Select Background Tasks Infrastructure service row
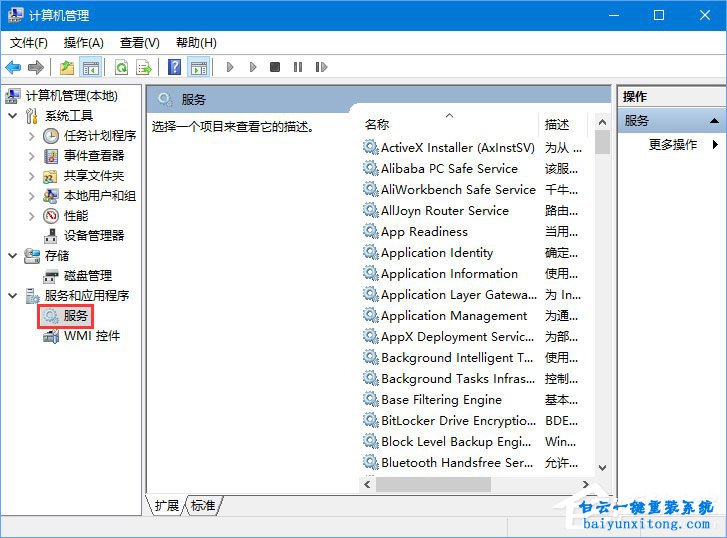The width and height of the screenshot is (727, 538). pos(471,378)
